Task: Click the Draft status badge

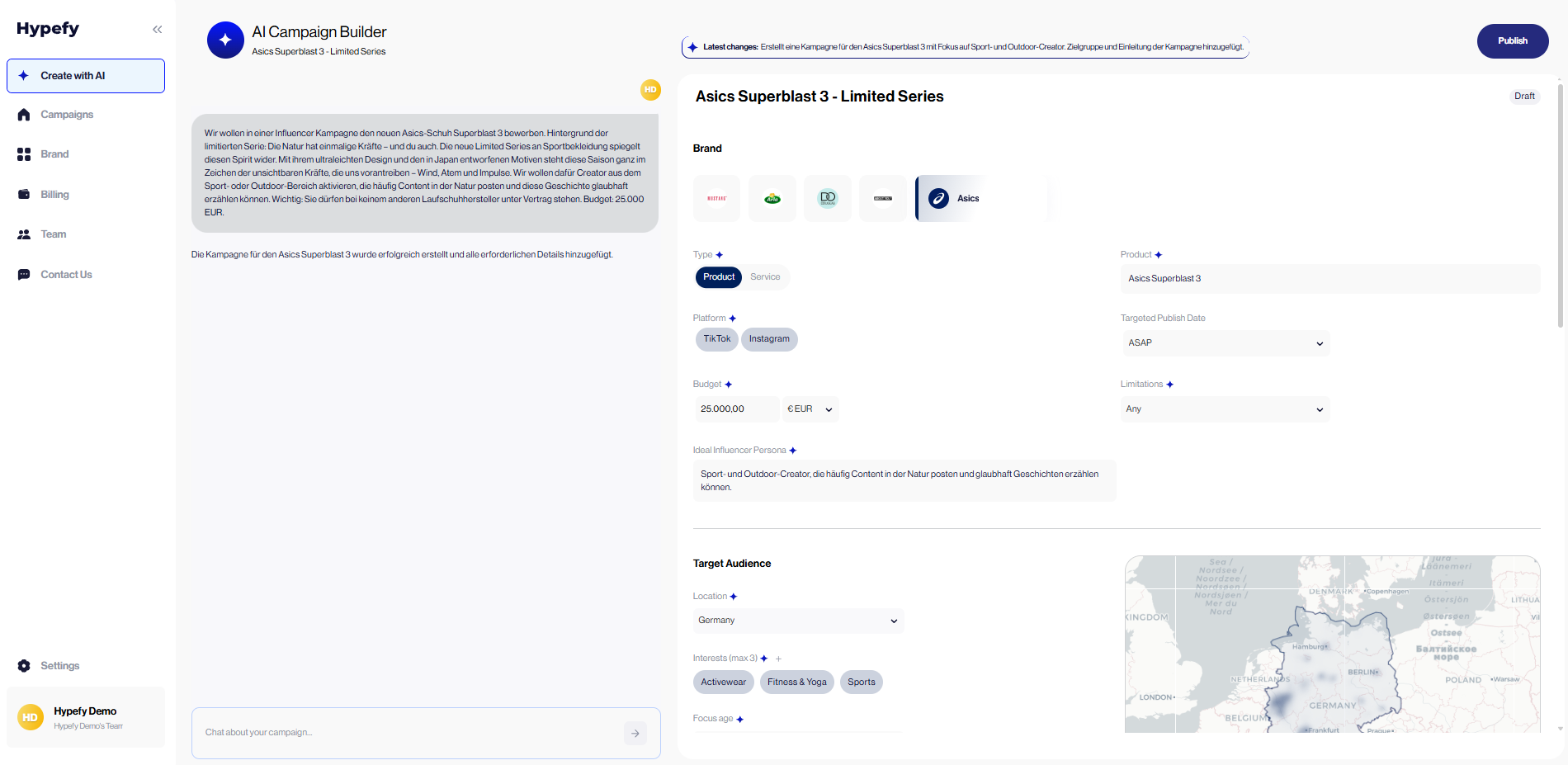Action: (x=1524, y=97)
